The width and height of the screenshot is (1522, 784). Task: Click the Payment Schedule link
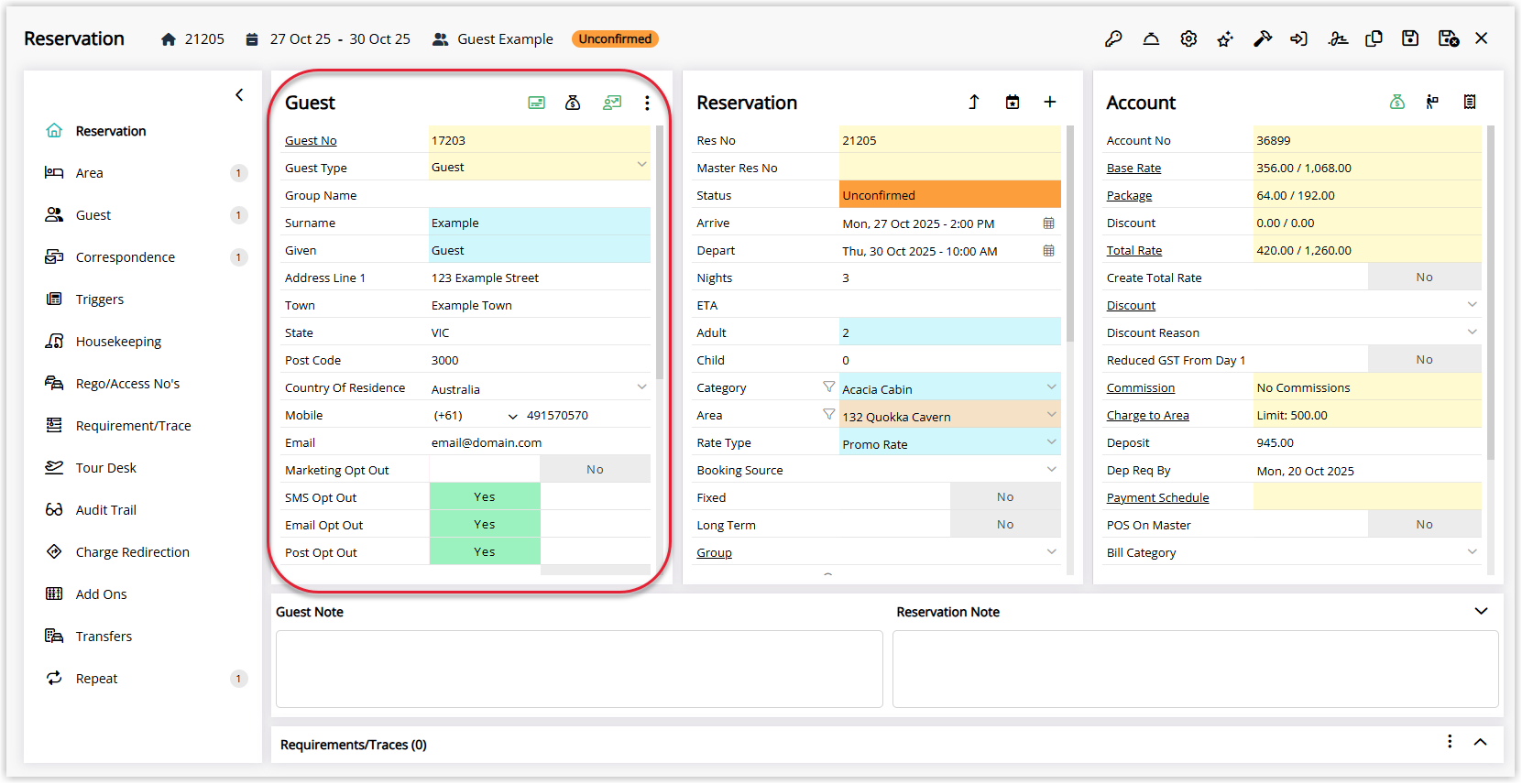click(x=1157, y=497)
